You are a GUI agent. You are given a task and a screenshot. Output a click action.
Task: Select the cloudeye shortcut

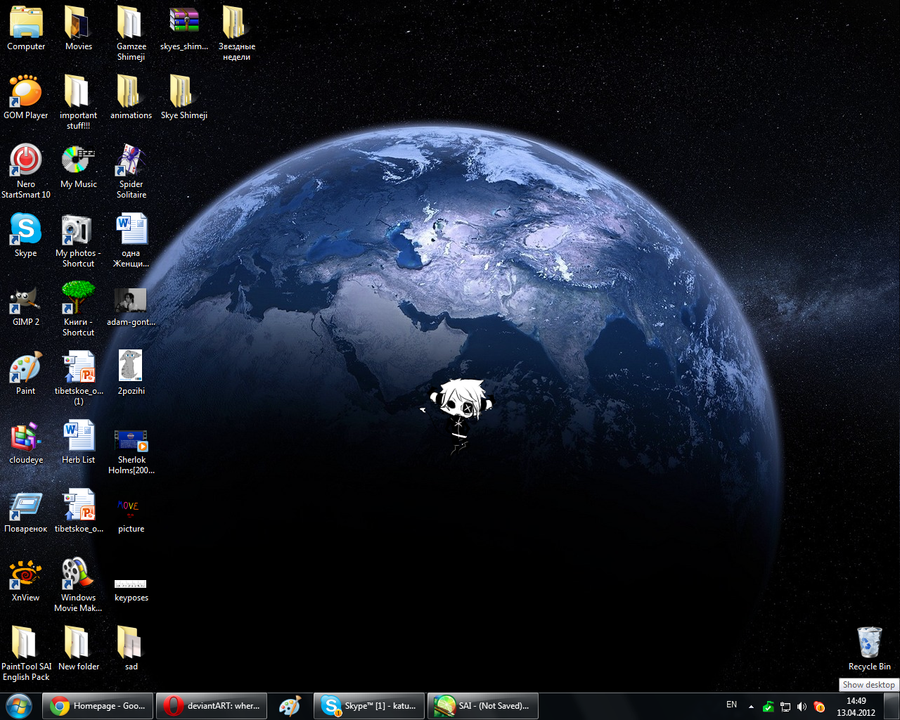pyautogui.click(x=26, y=442)
